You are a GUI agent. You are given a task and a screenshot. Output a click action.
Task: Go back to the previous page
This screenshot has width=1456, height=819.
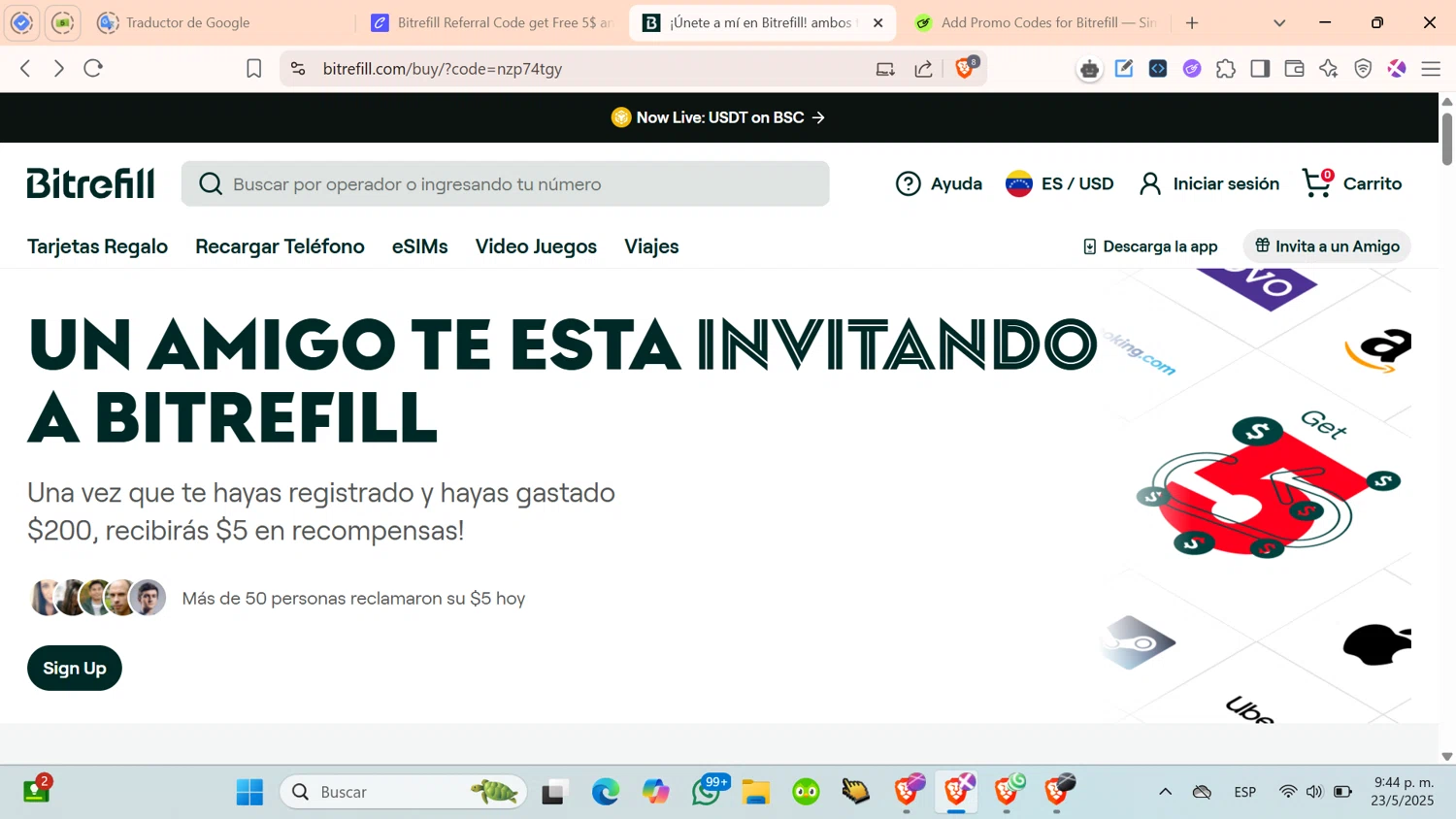point(26,68)
